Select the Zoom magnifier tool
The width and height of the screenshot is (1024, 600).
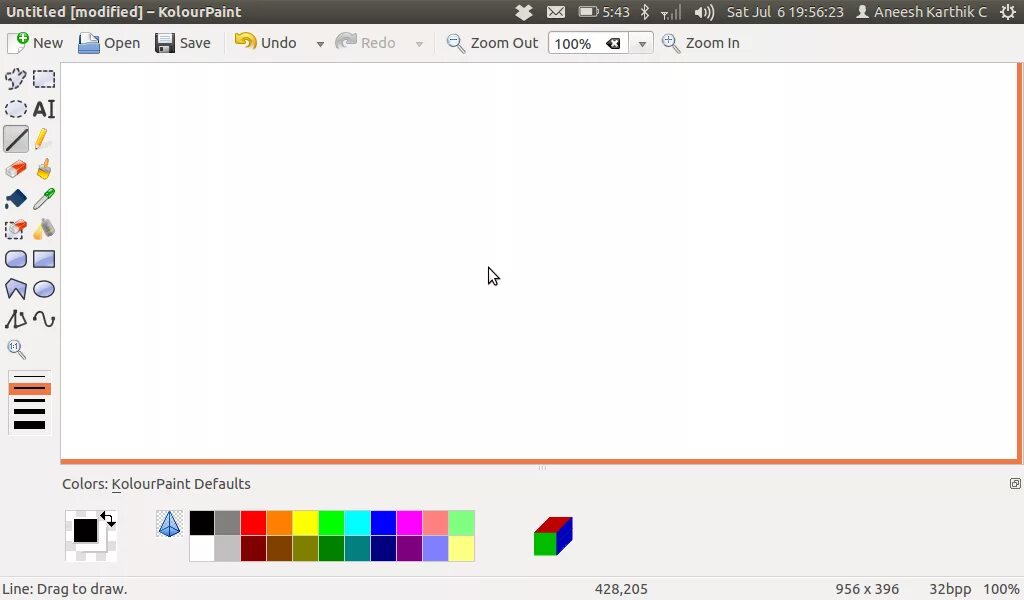coord(16,349)
